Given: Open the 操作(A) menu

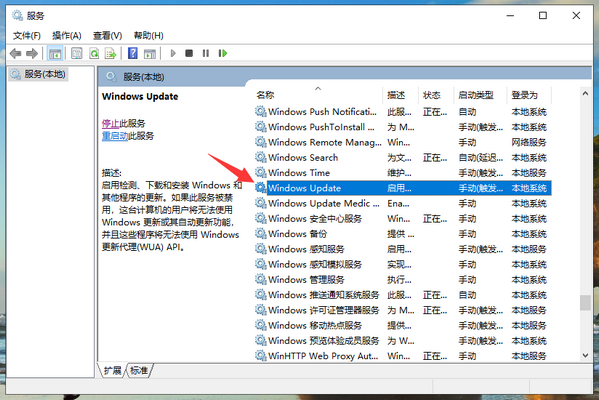Looking at the screenshot, I should tap(67, 36).
